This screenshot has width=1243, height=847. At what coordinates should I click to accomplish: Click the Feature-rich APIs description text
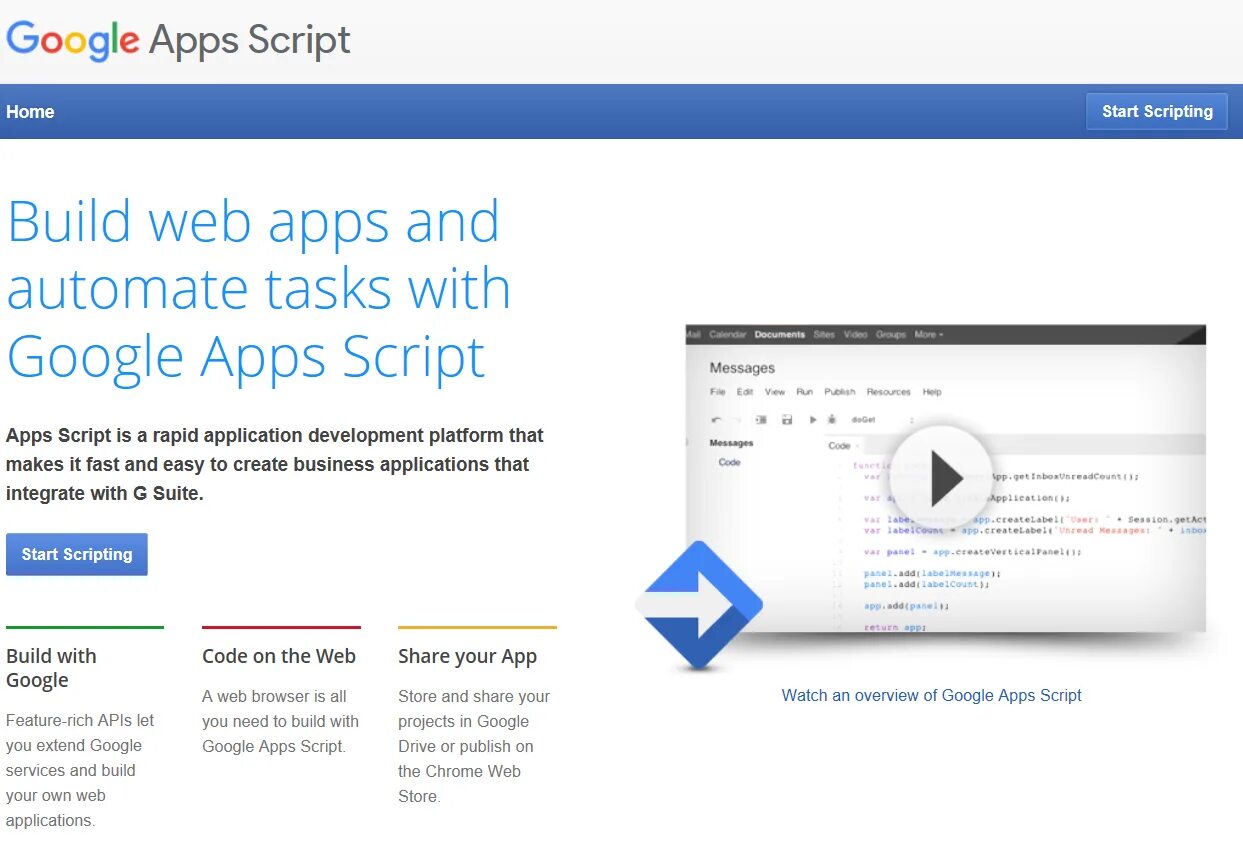tap(80, 770)
